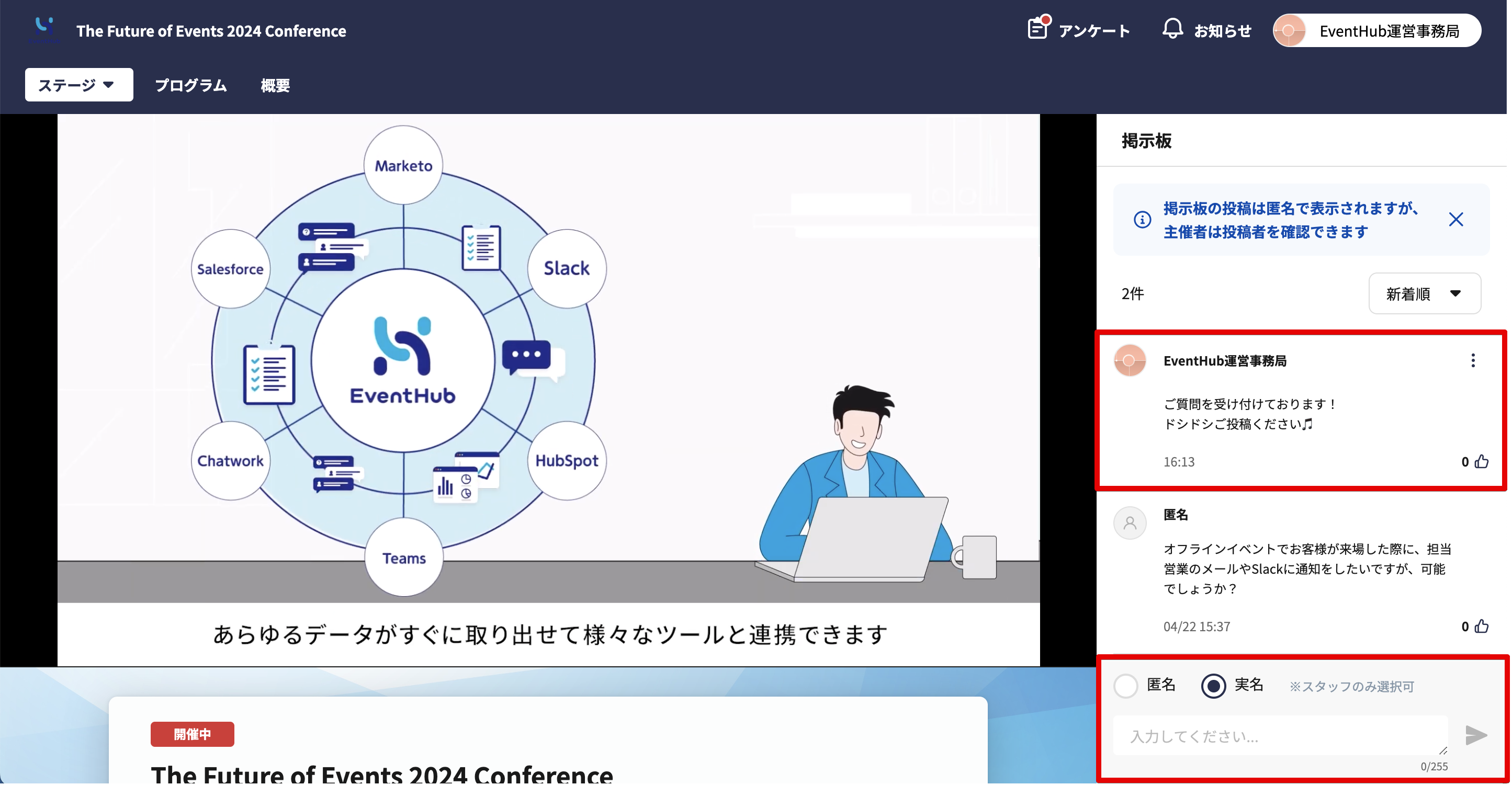Viewport: 1512px width, 785px height.
Task: Open the EventHub運営事務局 account menu
Action: pos(1376,30)
